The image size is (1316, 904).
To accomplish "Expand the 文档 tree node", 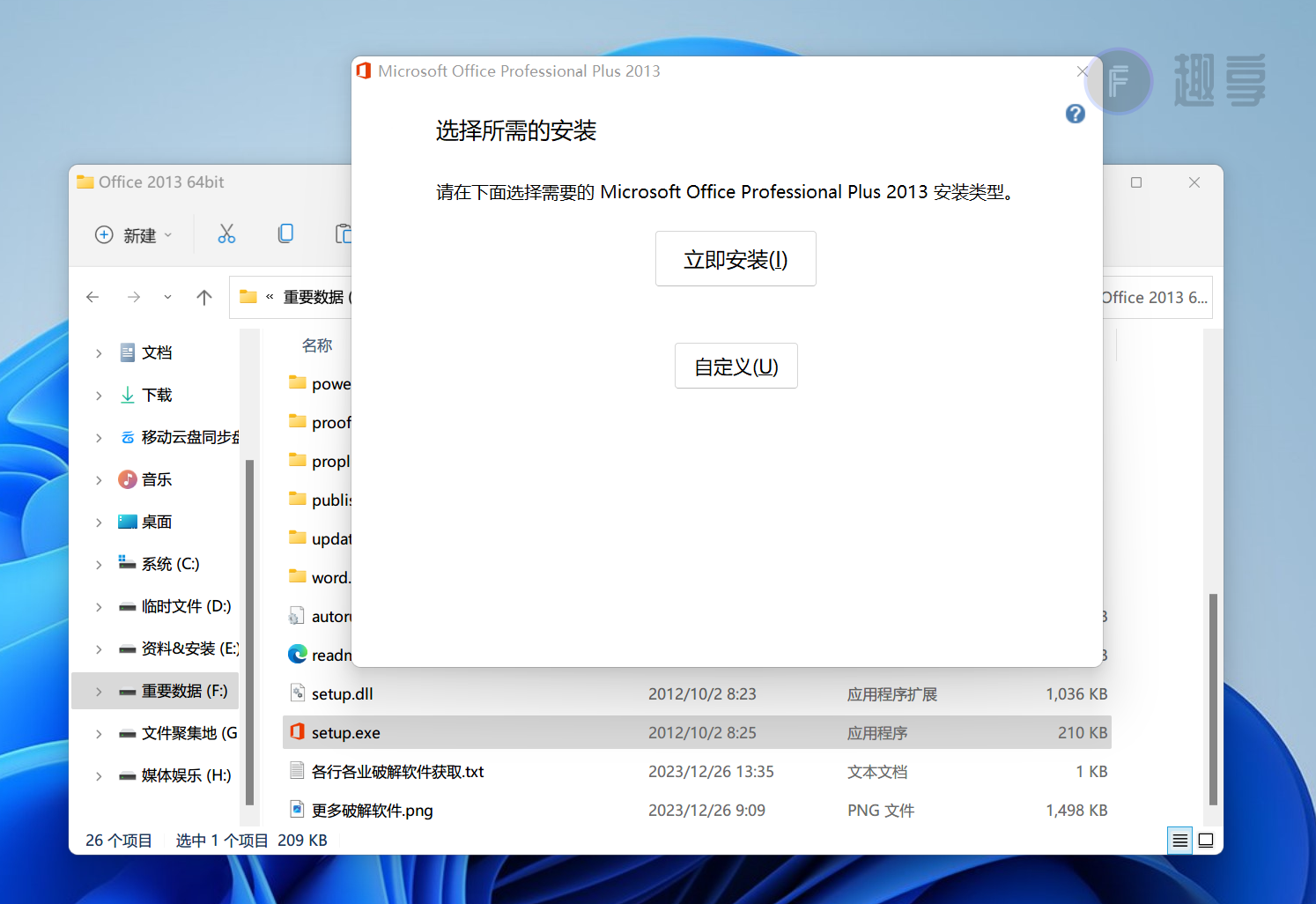I will point(99,353).
